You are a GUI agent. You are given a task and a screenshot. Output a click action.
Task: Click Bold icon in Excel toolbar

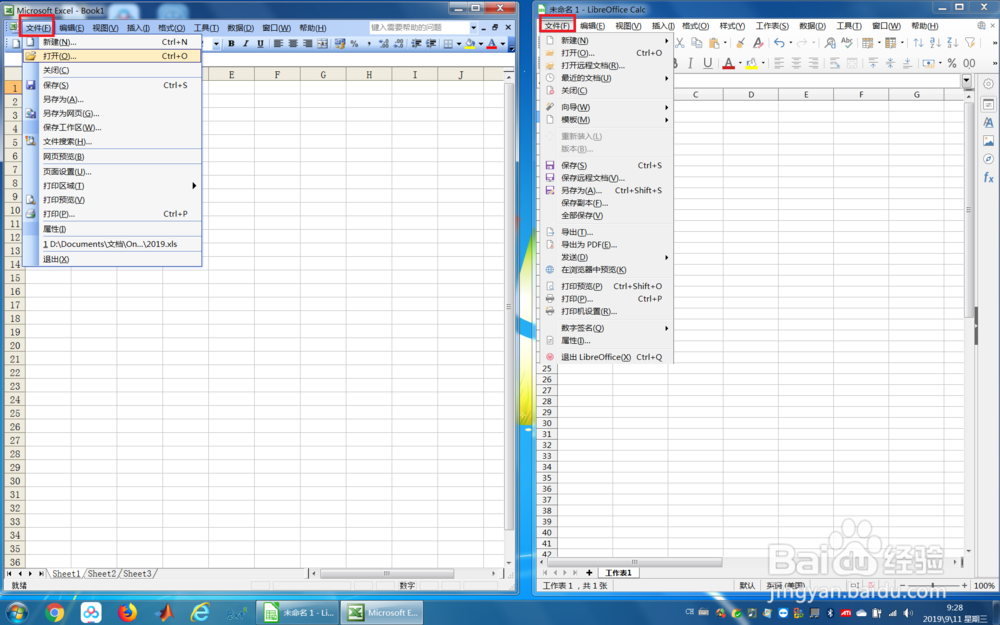click(x=231, y=43)
